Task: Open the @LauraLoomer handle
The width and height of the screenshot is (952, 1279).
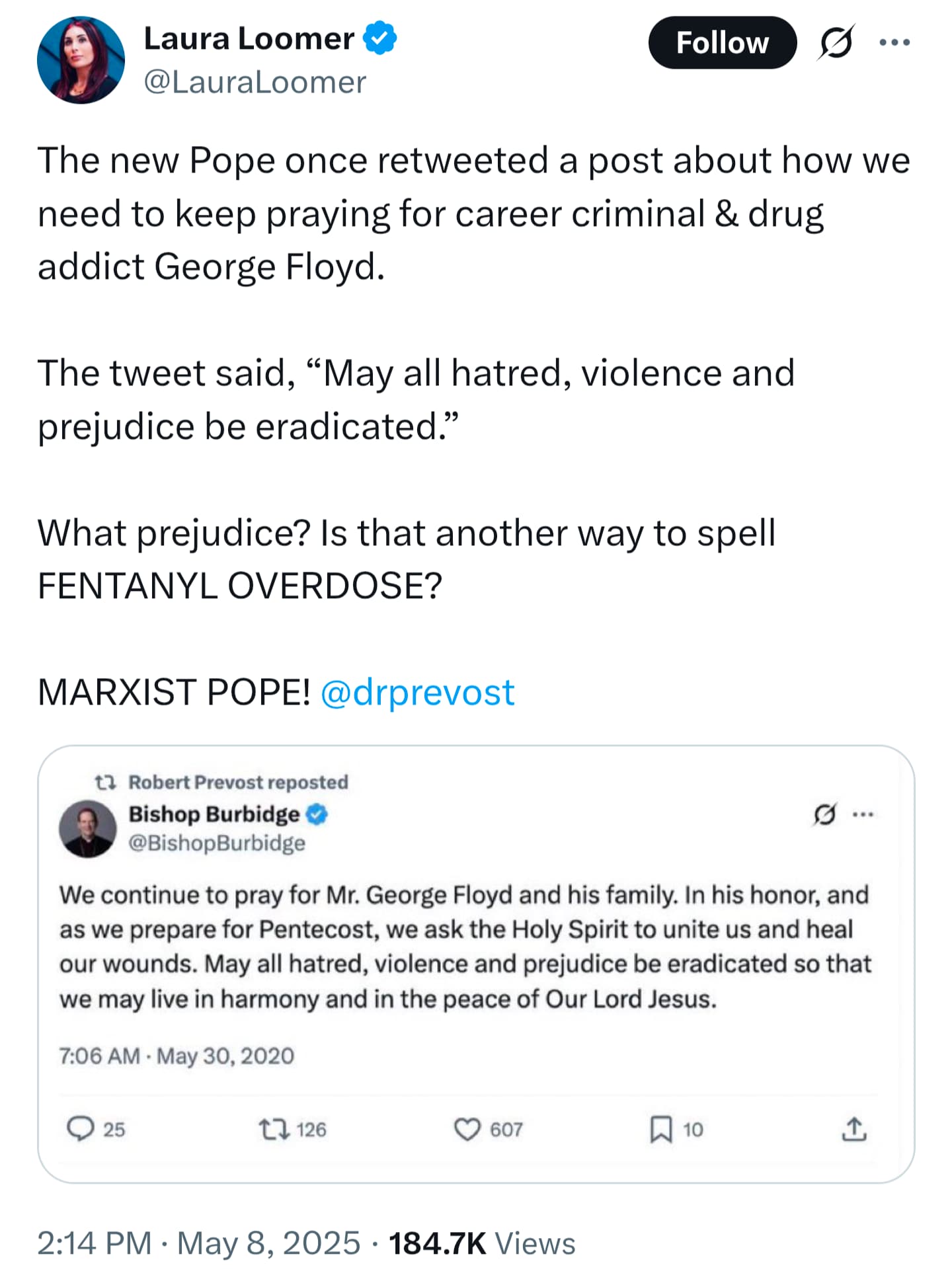Action: click(255, 82)
